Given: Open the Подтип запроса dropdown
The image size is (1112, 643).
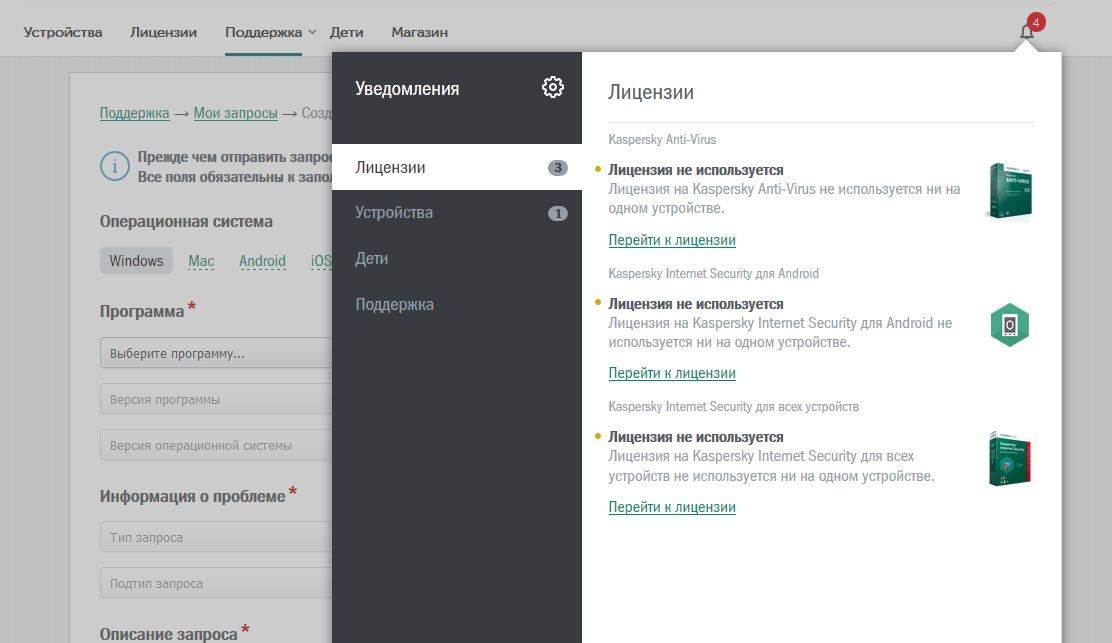Looking at the screenshot, I should pos(216,583).
